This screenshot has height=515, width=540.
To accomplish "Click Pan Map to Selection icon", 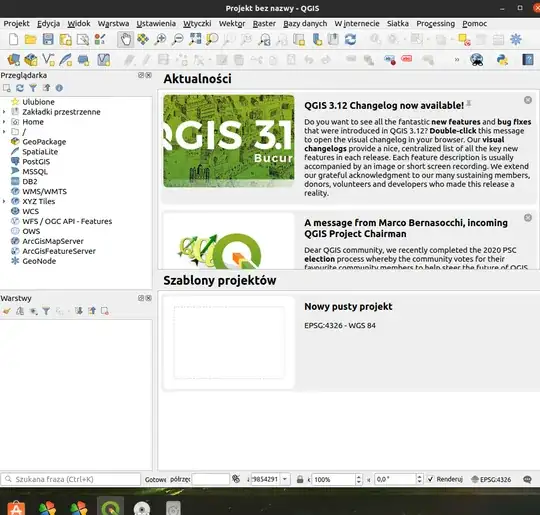I will tap(143, 39).
